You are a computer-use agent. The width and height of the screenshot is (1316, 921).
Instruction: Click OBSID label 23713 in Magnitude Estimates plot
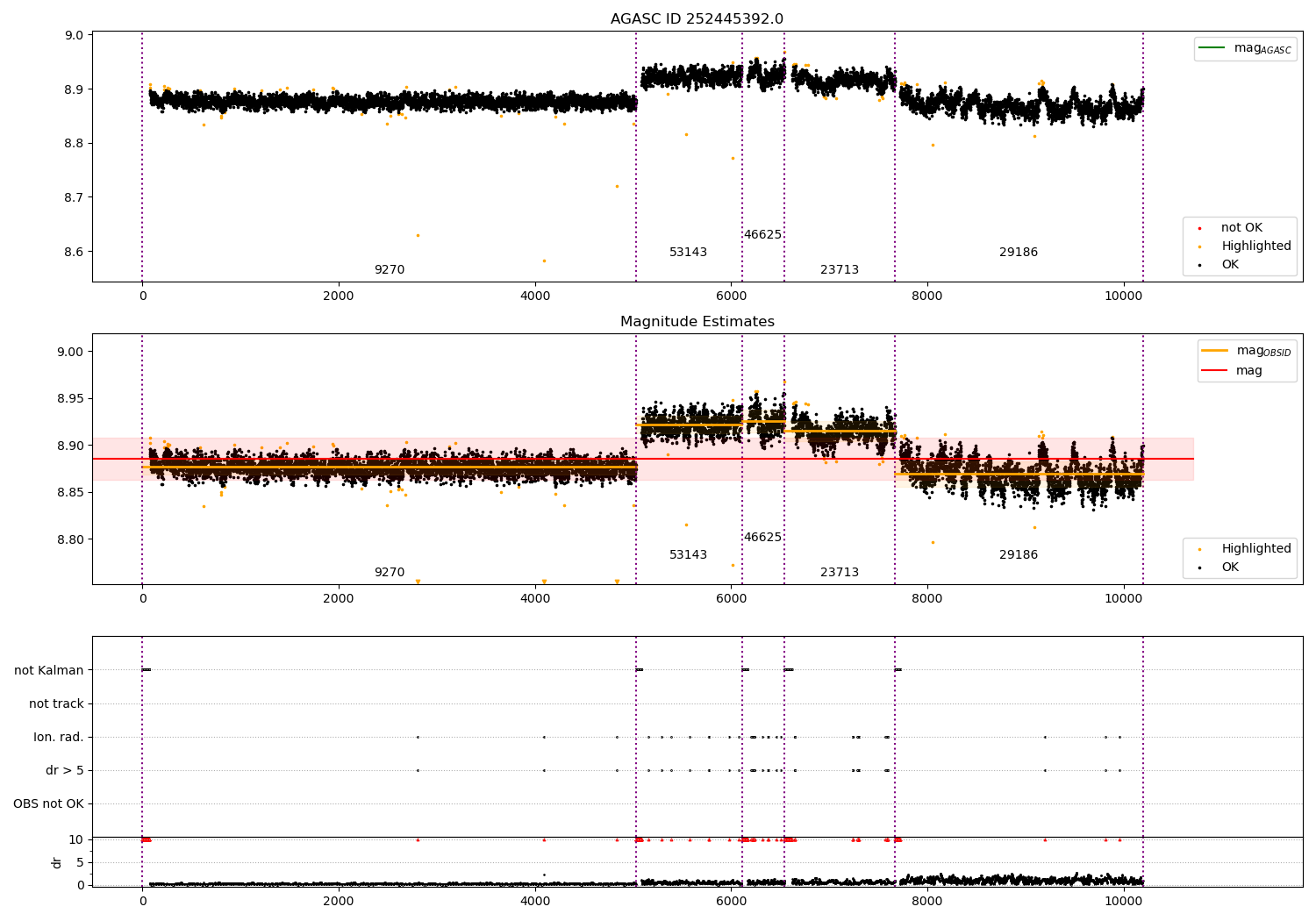pos(840,572)
